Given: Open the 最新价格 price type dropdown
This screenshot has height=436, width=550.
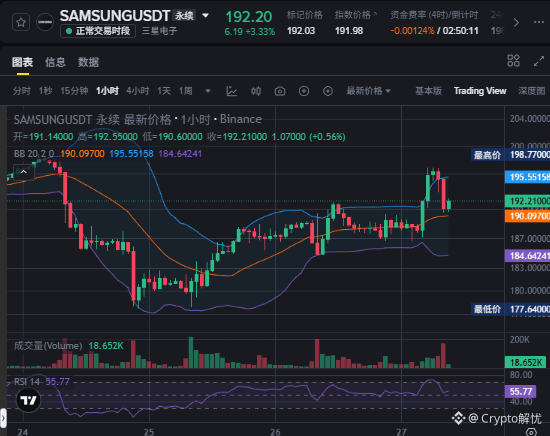Looking at the screenshot, I should coord(368,91).
